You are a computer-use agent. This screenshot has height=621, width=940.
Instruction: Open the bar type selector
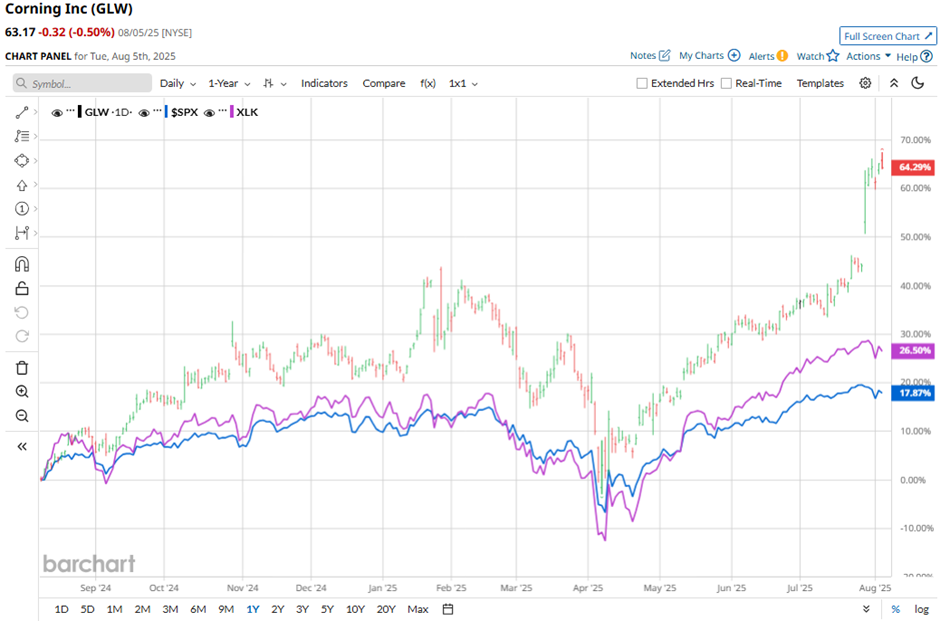[275, 83]
